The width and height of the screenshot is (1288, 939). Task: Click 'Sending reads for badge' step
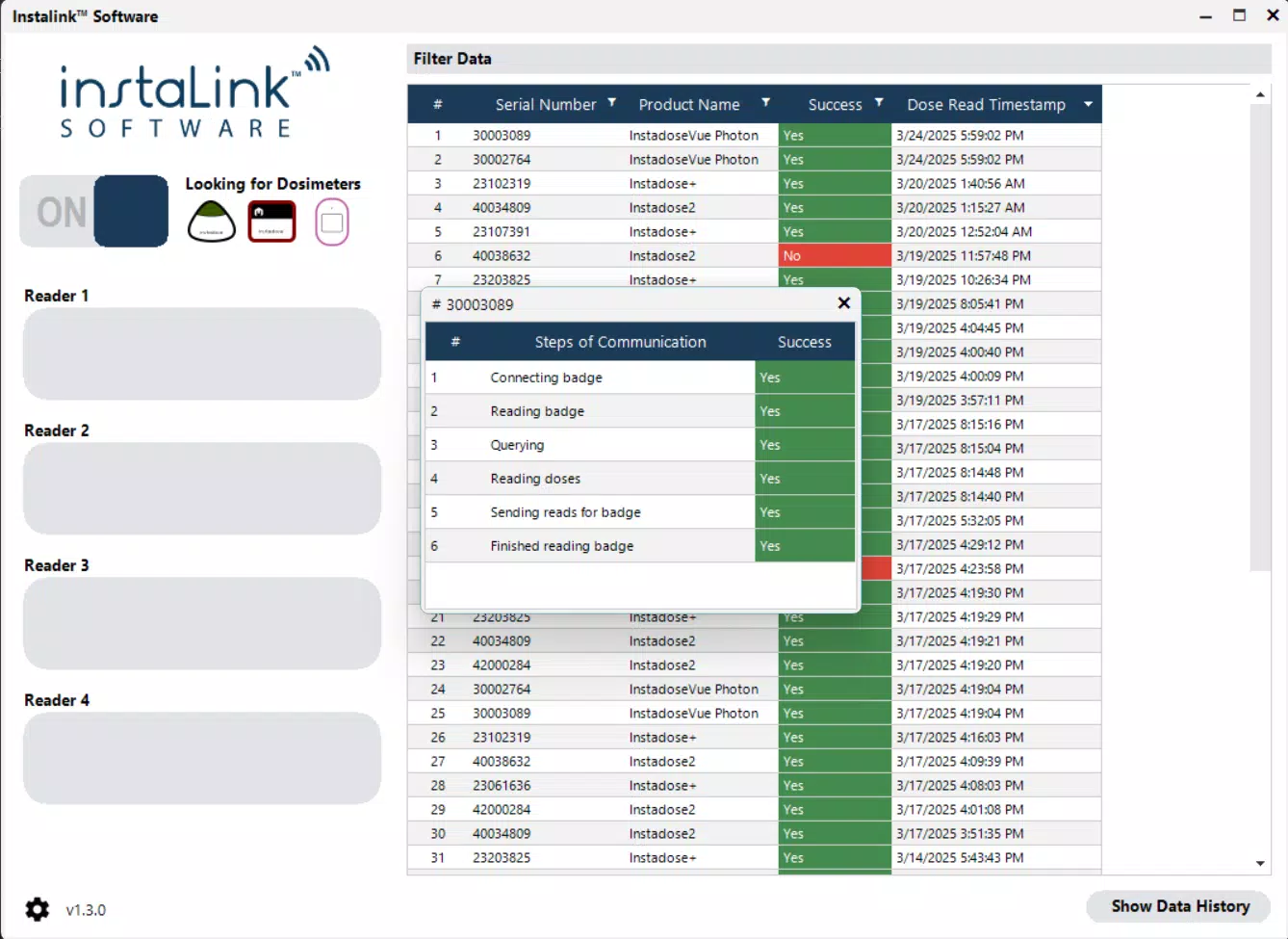click(640, 512)
